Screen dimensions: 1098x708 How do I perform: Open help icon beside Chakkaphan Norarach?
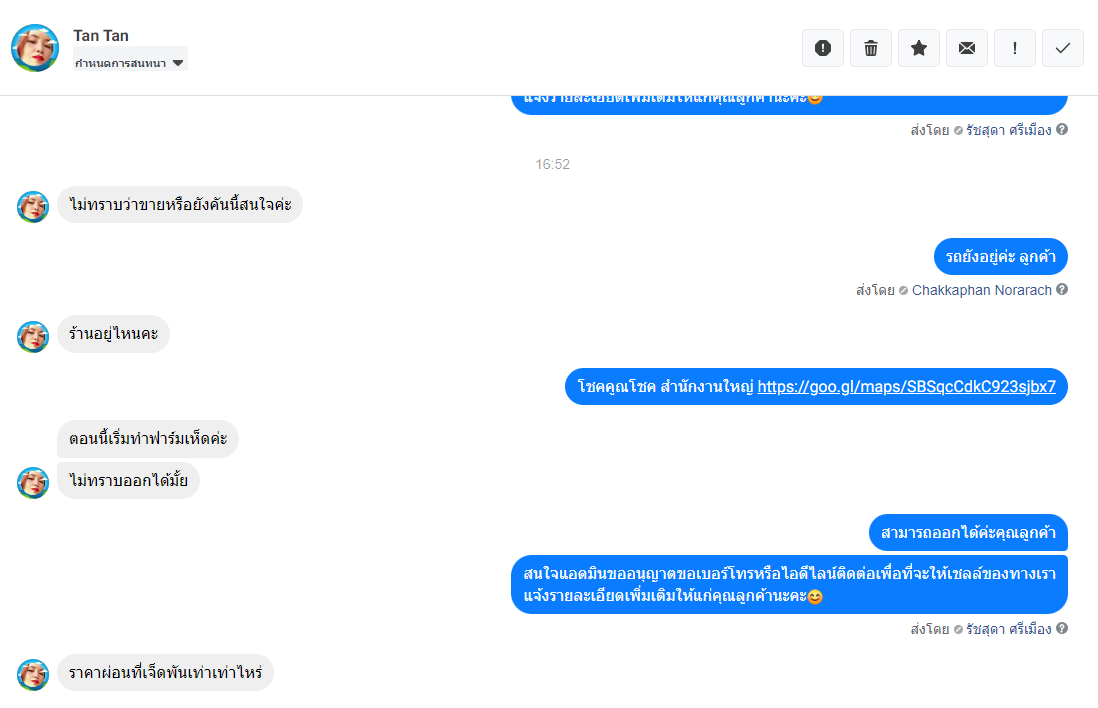click(1062, 289)
